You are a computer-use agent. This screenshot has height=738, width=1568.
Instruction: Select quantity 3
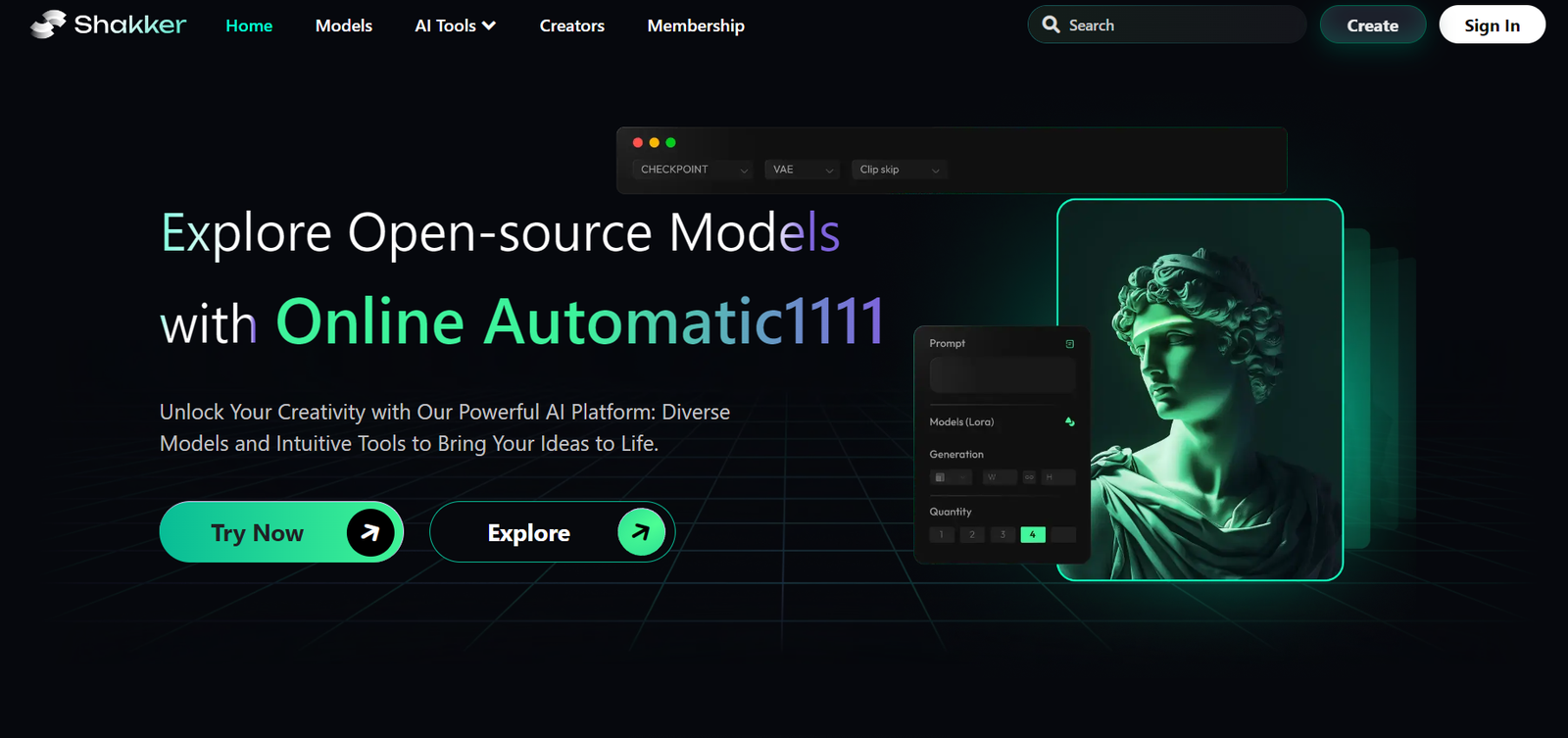click(x=1003, y=534)
